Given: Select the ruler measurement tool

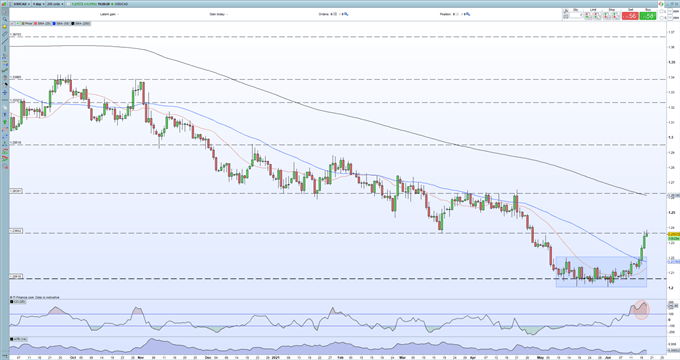Looking at the screenshot, I should [x=5, y=34].
